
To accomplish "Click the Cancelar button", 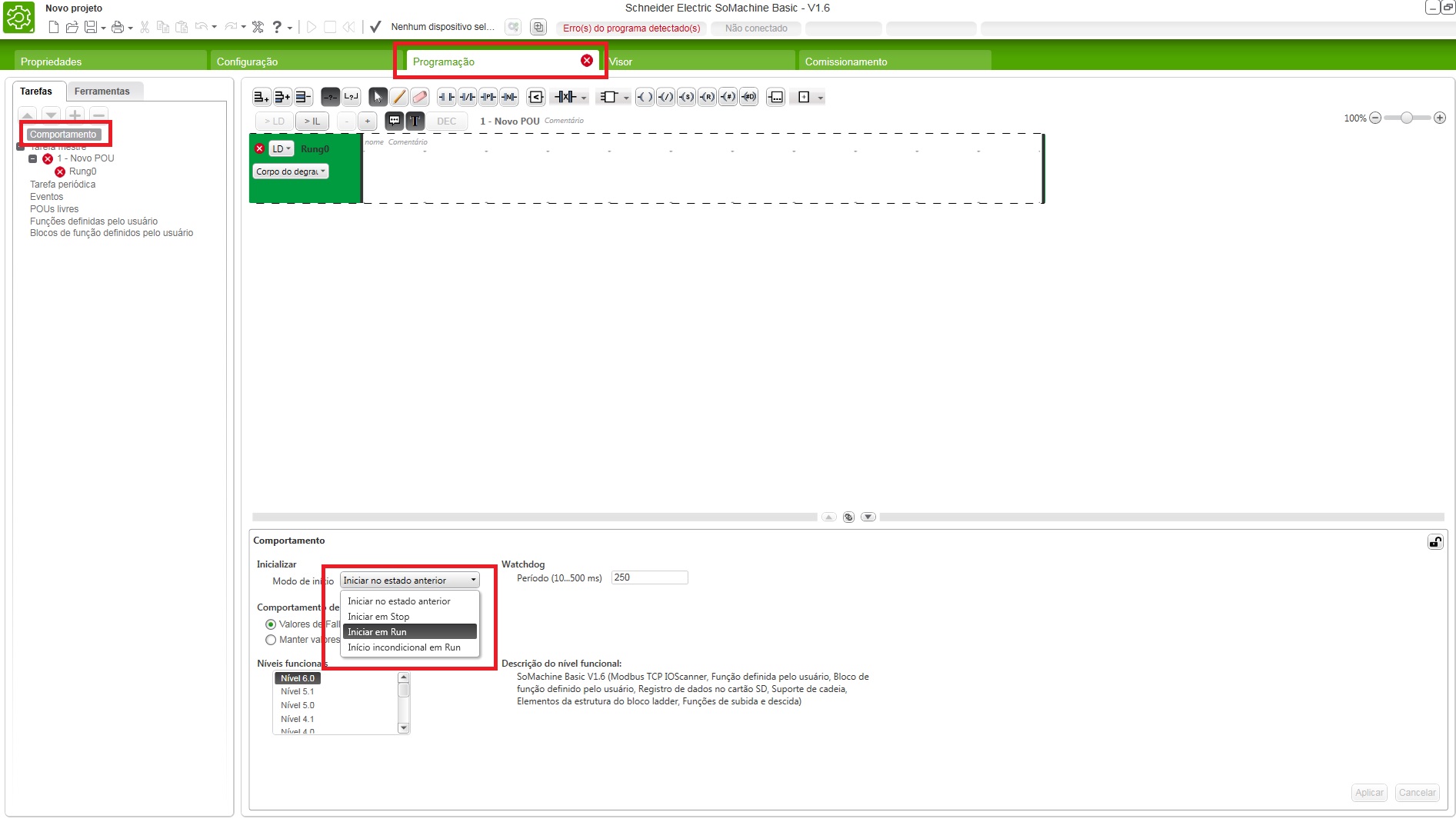I will pyautogui.click(x=1417, y=793).
